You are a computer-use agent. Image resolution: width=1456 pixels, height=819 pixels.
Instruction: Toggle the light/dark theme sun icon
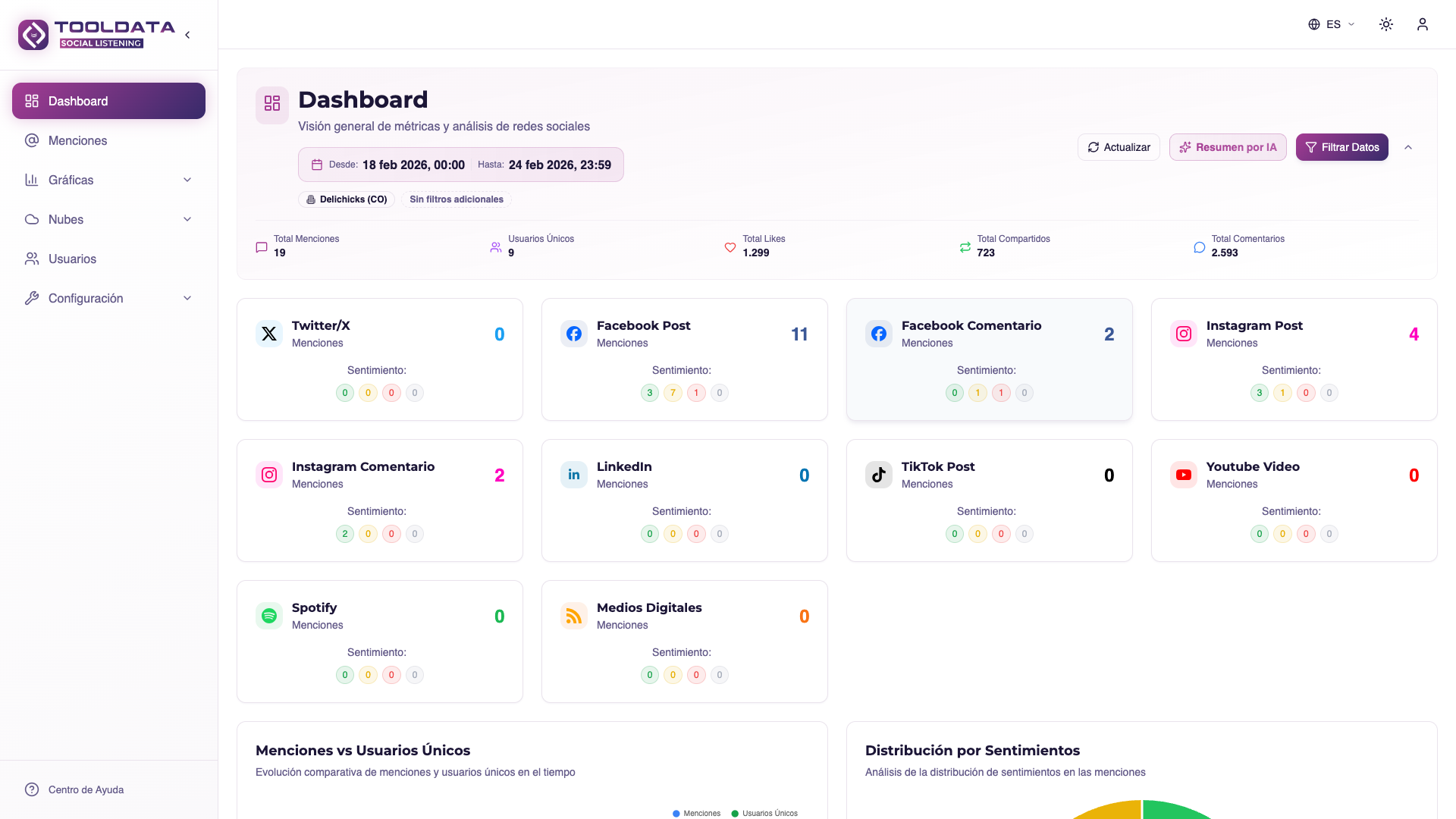(1385, 24)
